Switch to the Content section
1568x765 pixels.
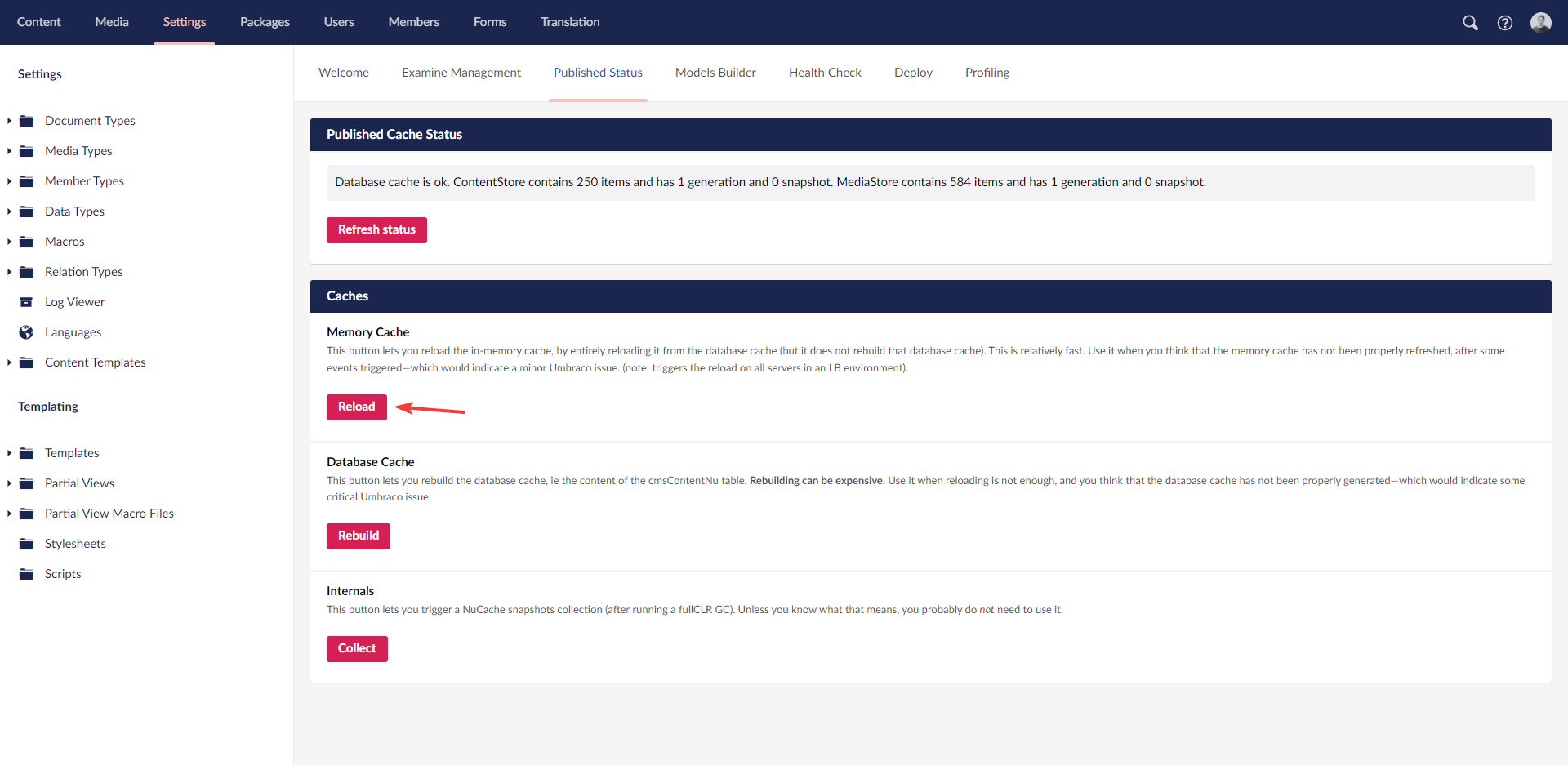(39, 22)
